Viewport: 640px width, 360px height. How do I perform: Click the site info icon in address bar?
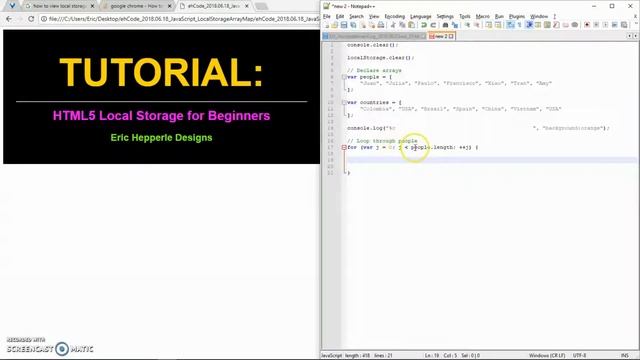(44, 19)
